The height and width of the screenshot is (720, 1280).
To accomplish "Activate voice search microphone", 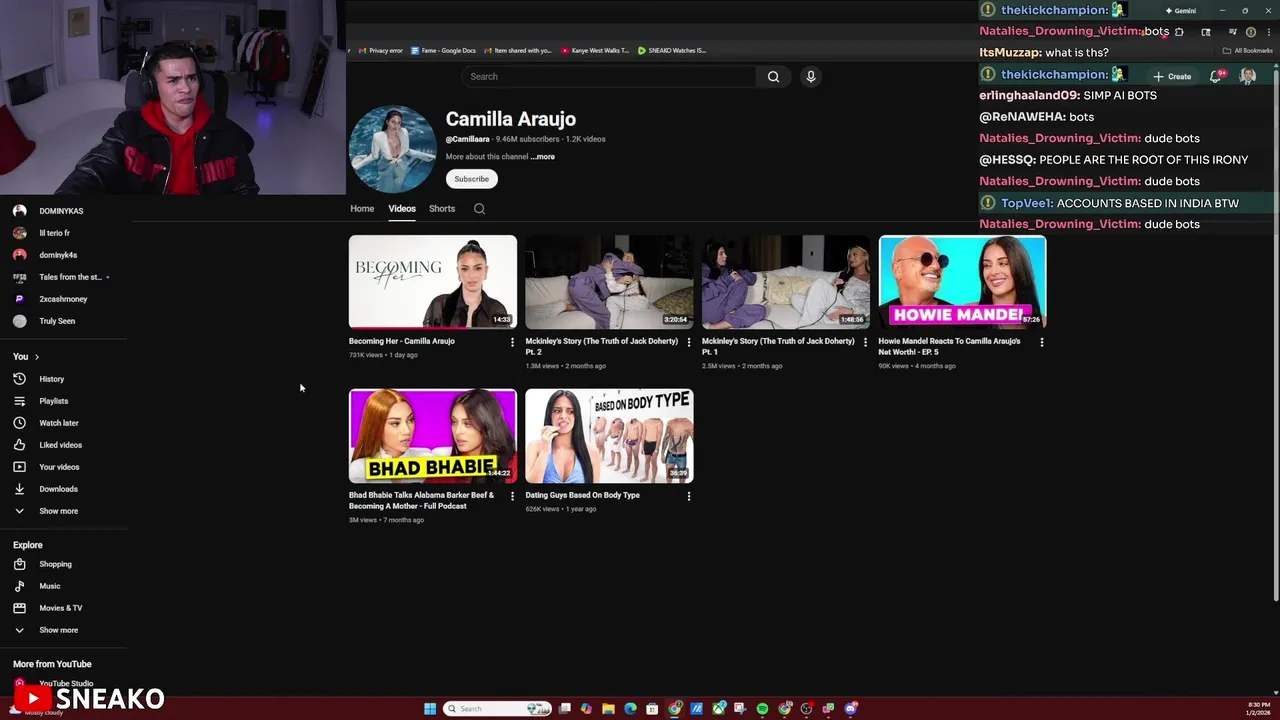I will coord(811,76).
